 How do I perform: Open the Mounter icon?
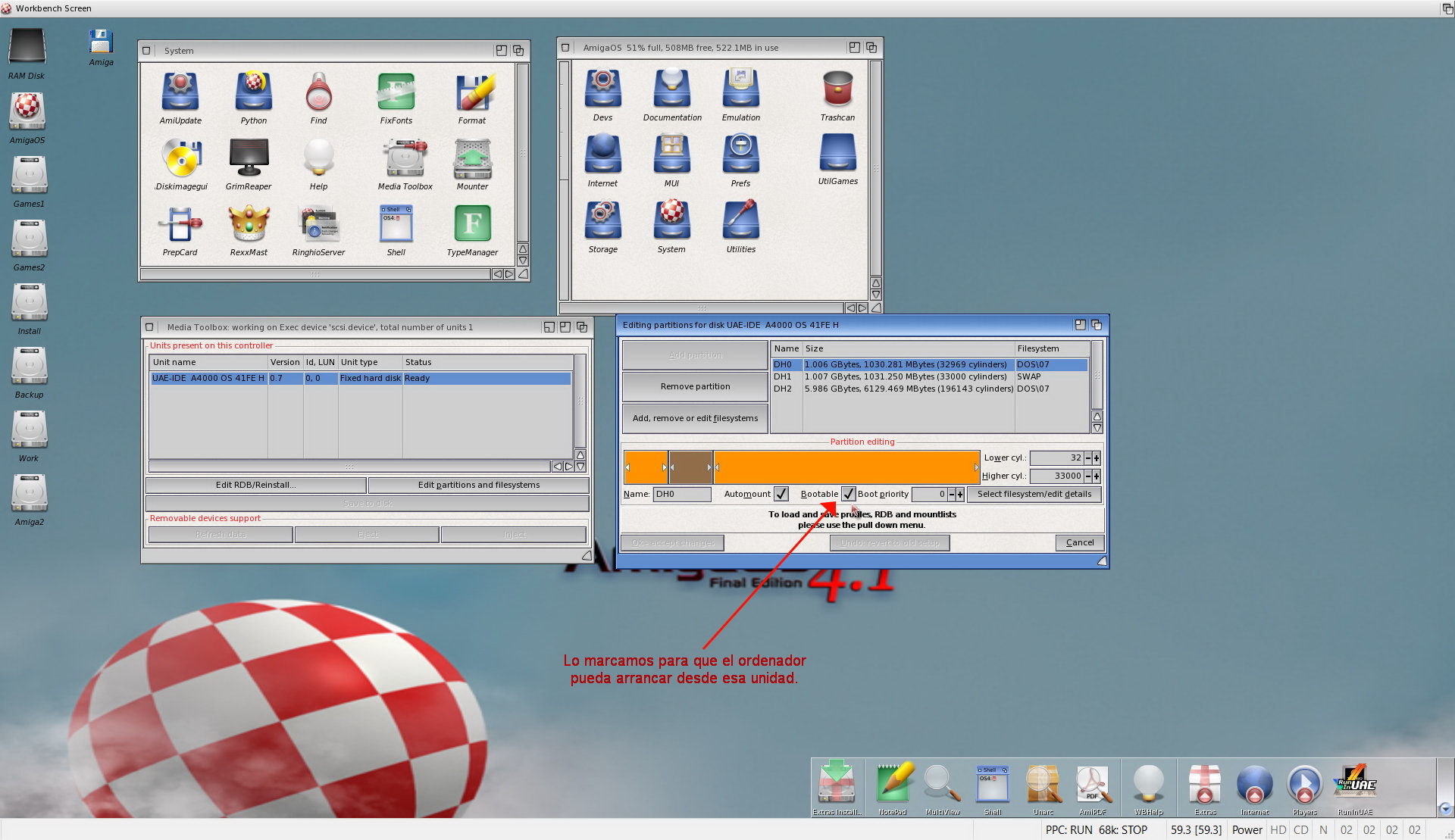click(472, 158)
